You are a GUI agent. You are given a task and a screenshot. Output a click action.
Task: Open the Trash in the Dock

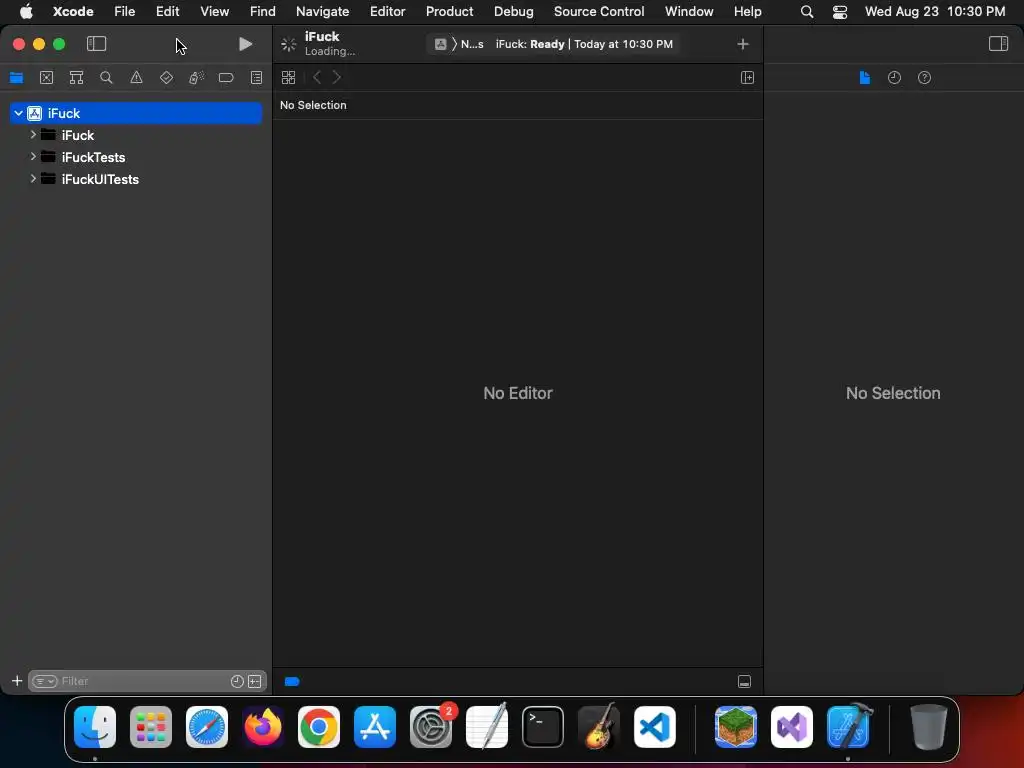[929, 727]
